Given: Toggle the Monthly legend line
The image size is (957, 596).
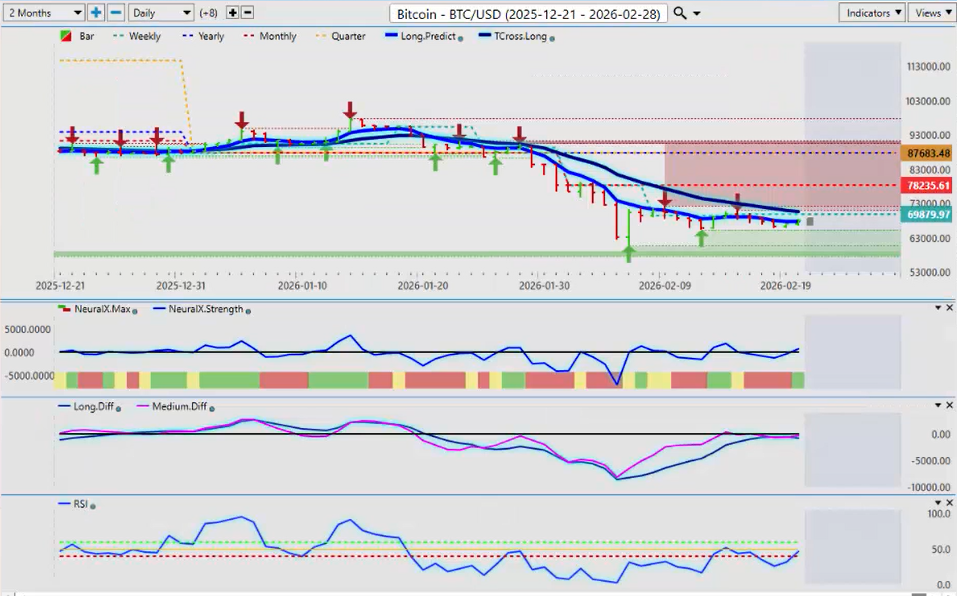Looking at the screenshot, I should pyautogui.click(x=270, y=37).
